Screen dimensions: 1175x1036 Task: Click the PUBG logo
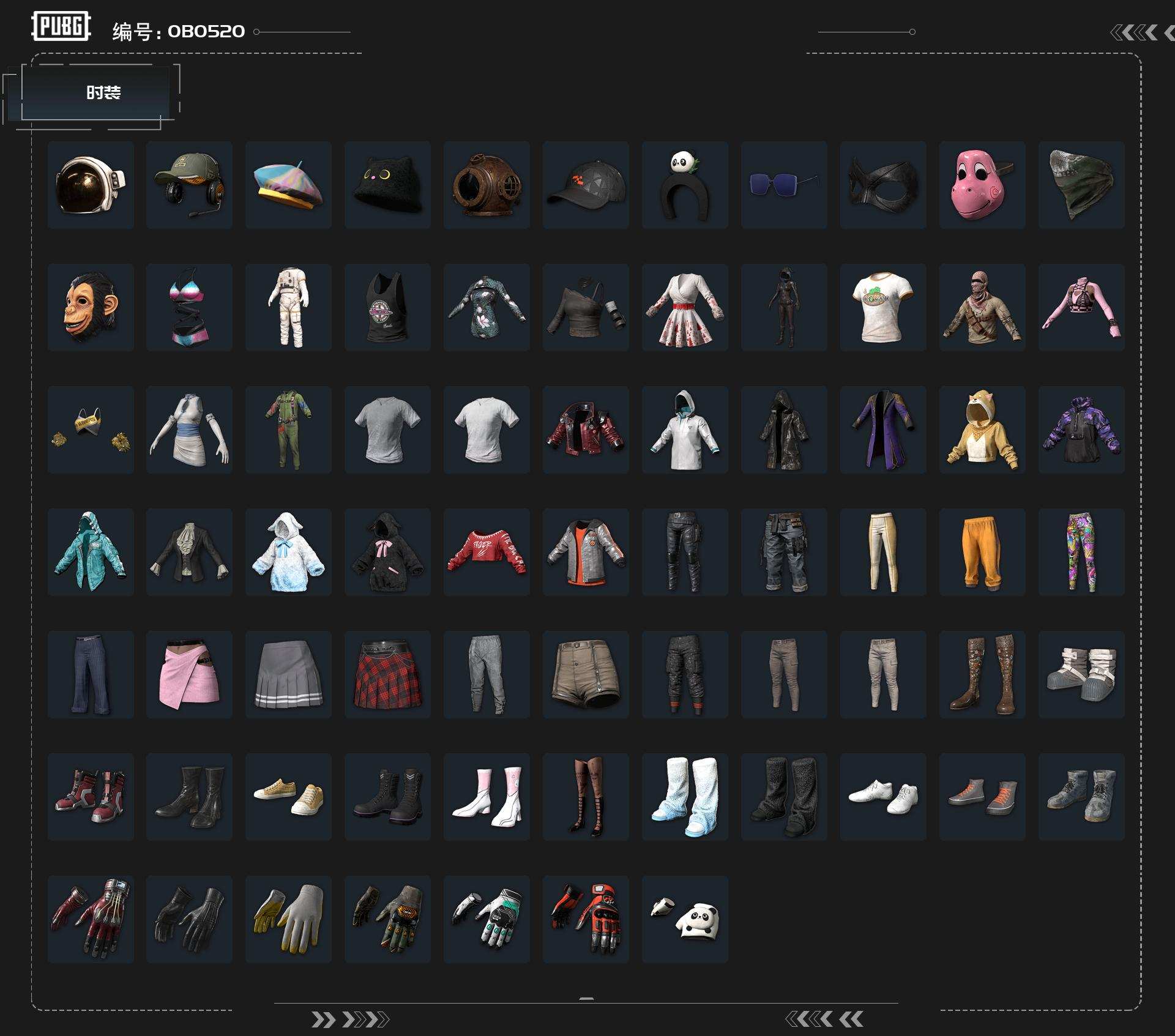tap(61, 26)
